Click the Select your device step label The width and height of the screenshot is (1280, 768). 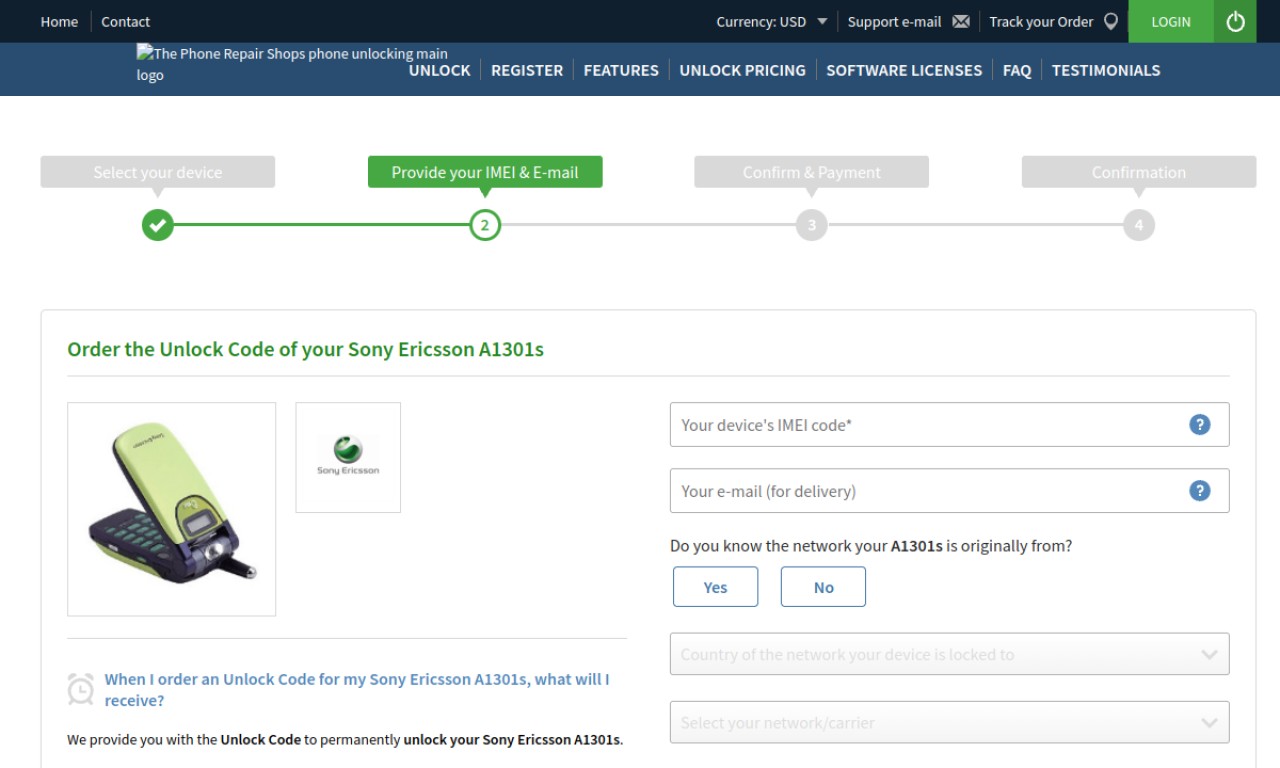click(x=157, y=172)
